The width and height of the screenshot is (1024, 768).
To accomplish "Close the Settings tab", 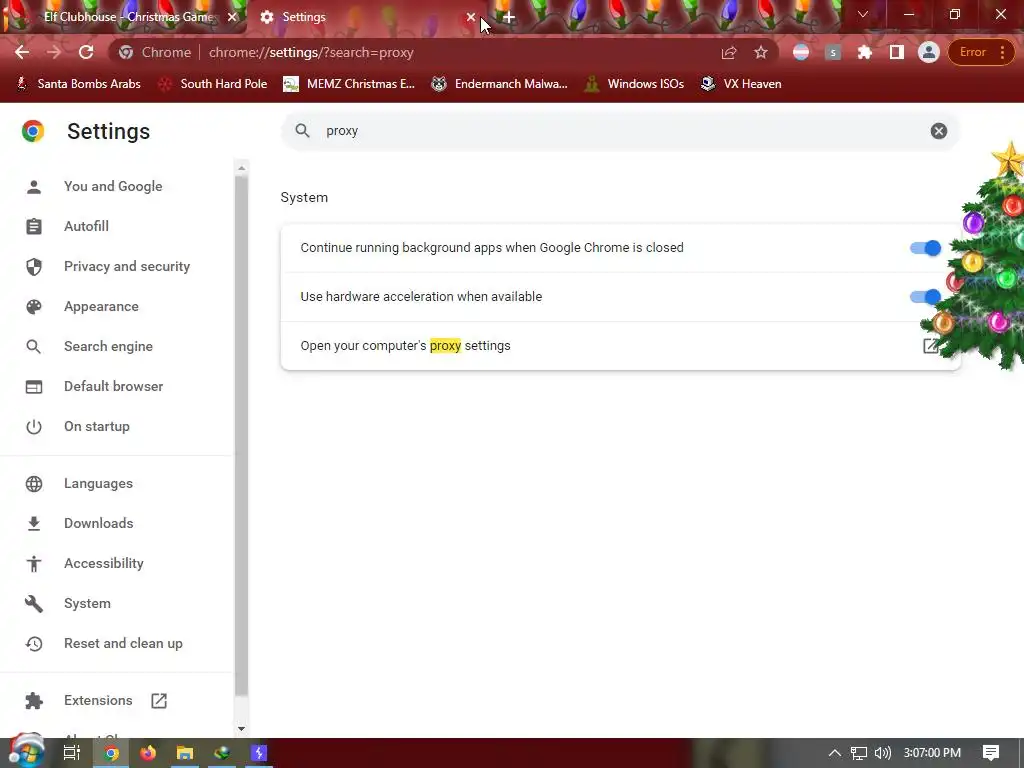I will [x=471, y=17].
